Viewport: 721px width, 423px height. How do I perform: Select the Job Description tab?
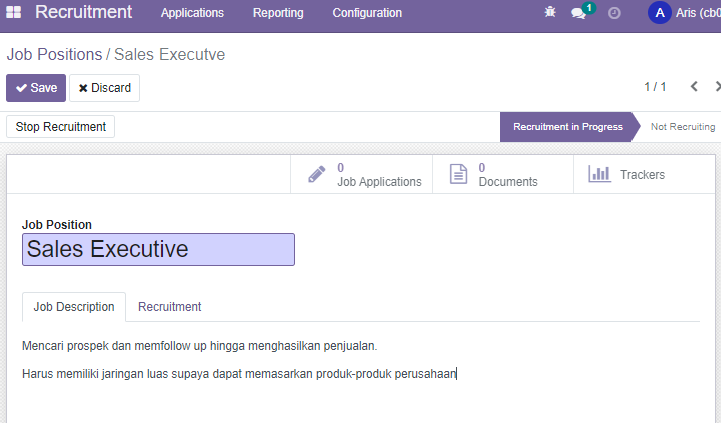(x=74, y=307)
